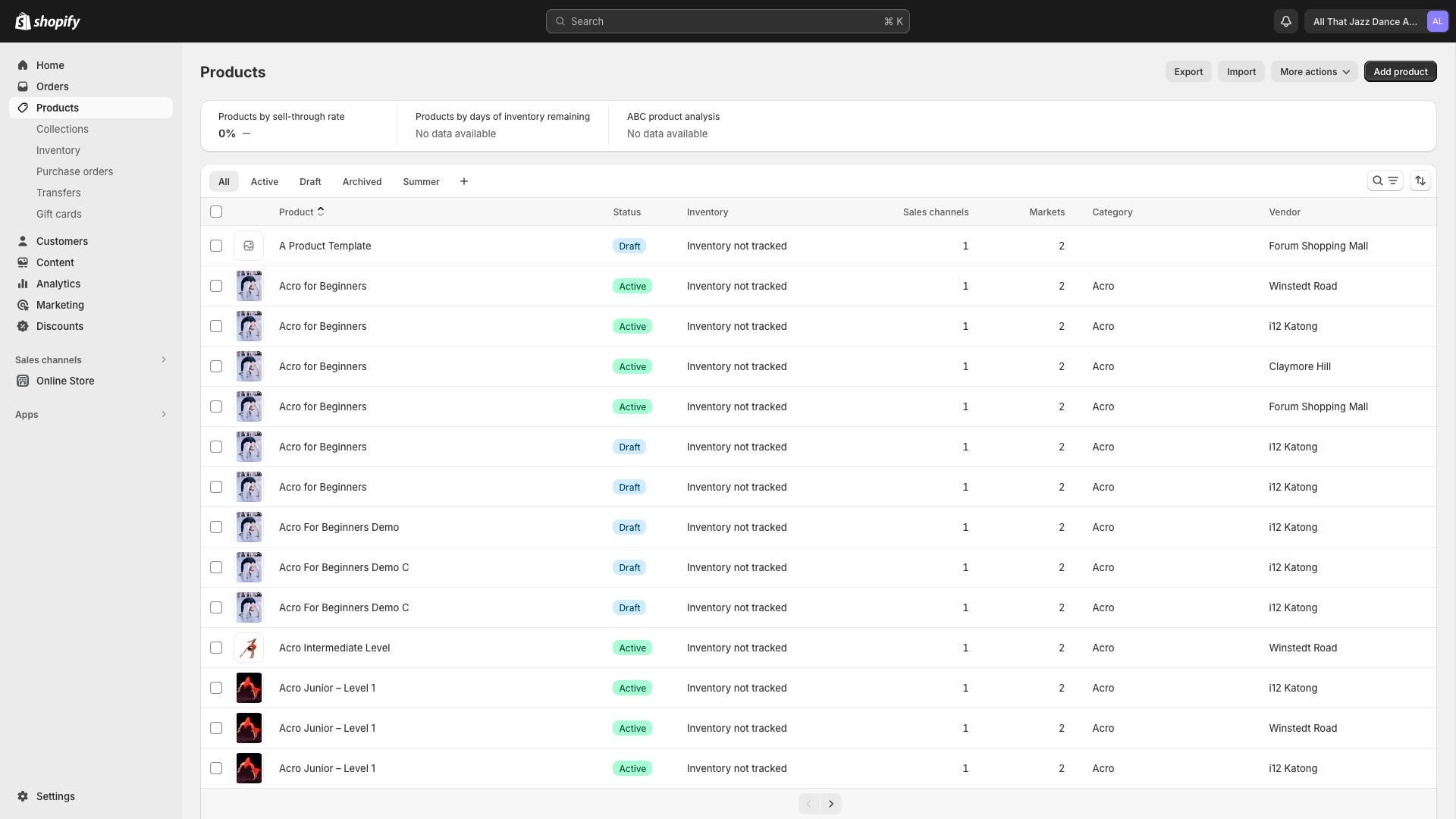The height and width of the screenshot is (819, 1456).
Task: Click the Discounts badge icon
Action: [23, 326]
